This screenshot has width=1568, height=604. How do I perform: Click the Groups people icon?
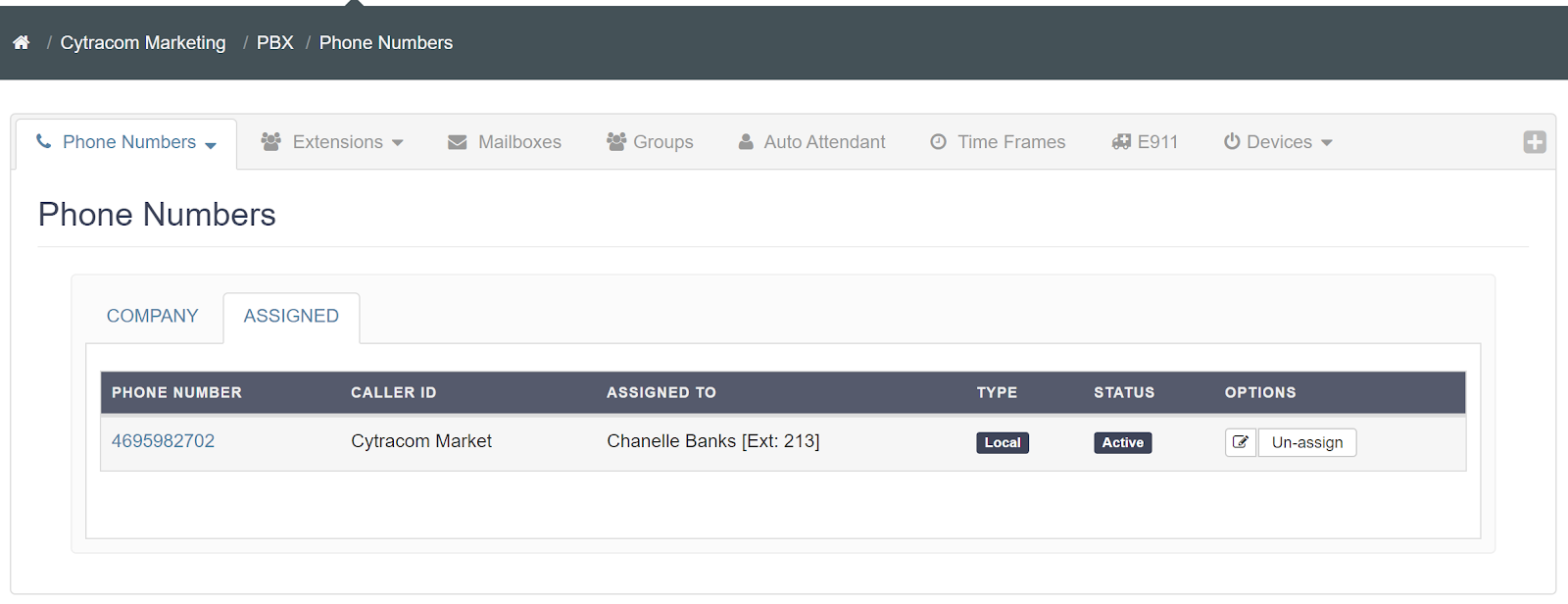click(x=616, y=142)
